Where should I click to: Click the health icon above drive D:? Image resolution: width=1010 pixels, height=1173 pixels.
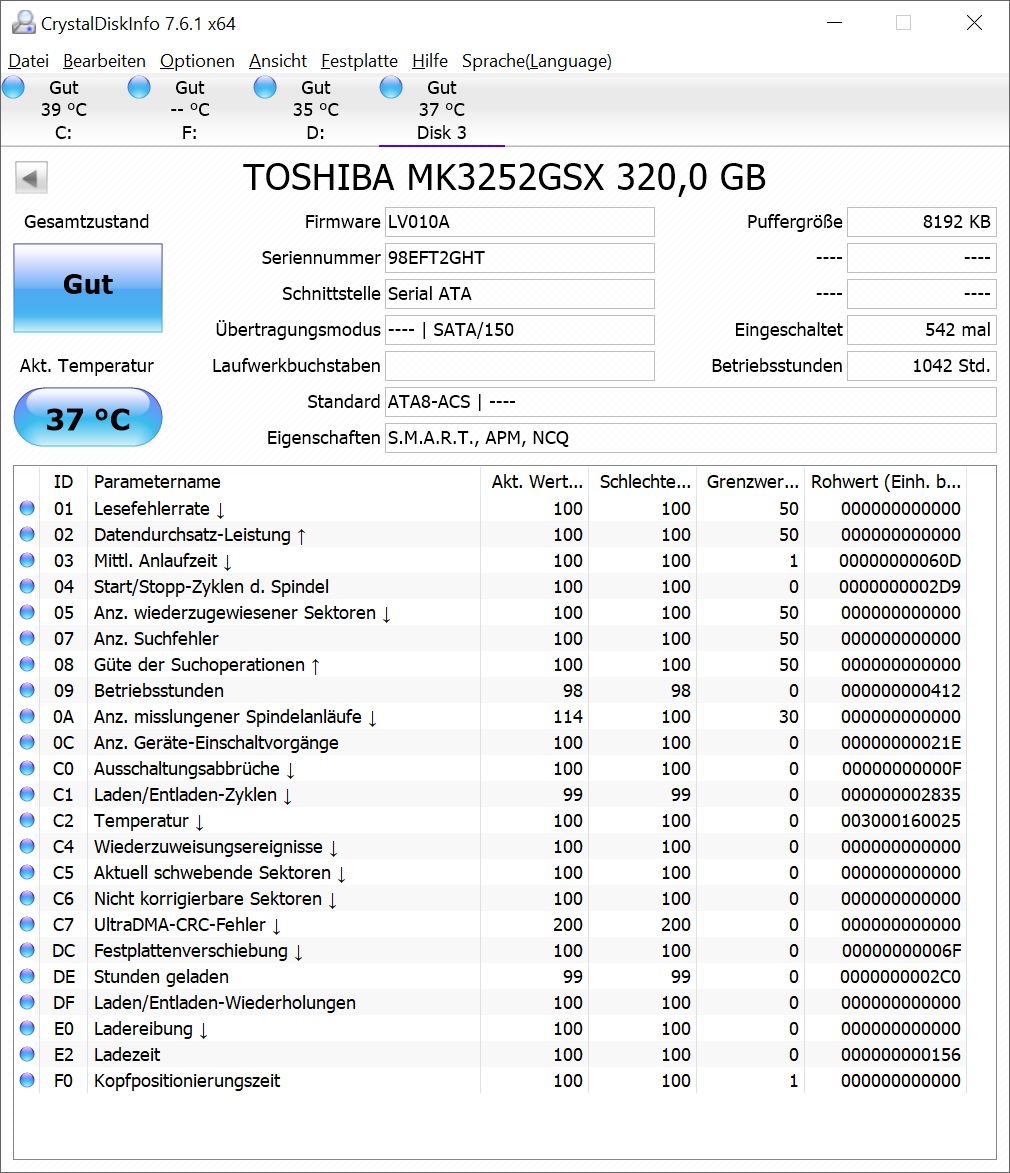point(265,87)
